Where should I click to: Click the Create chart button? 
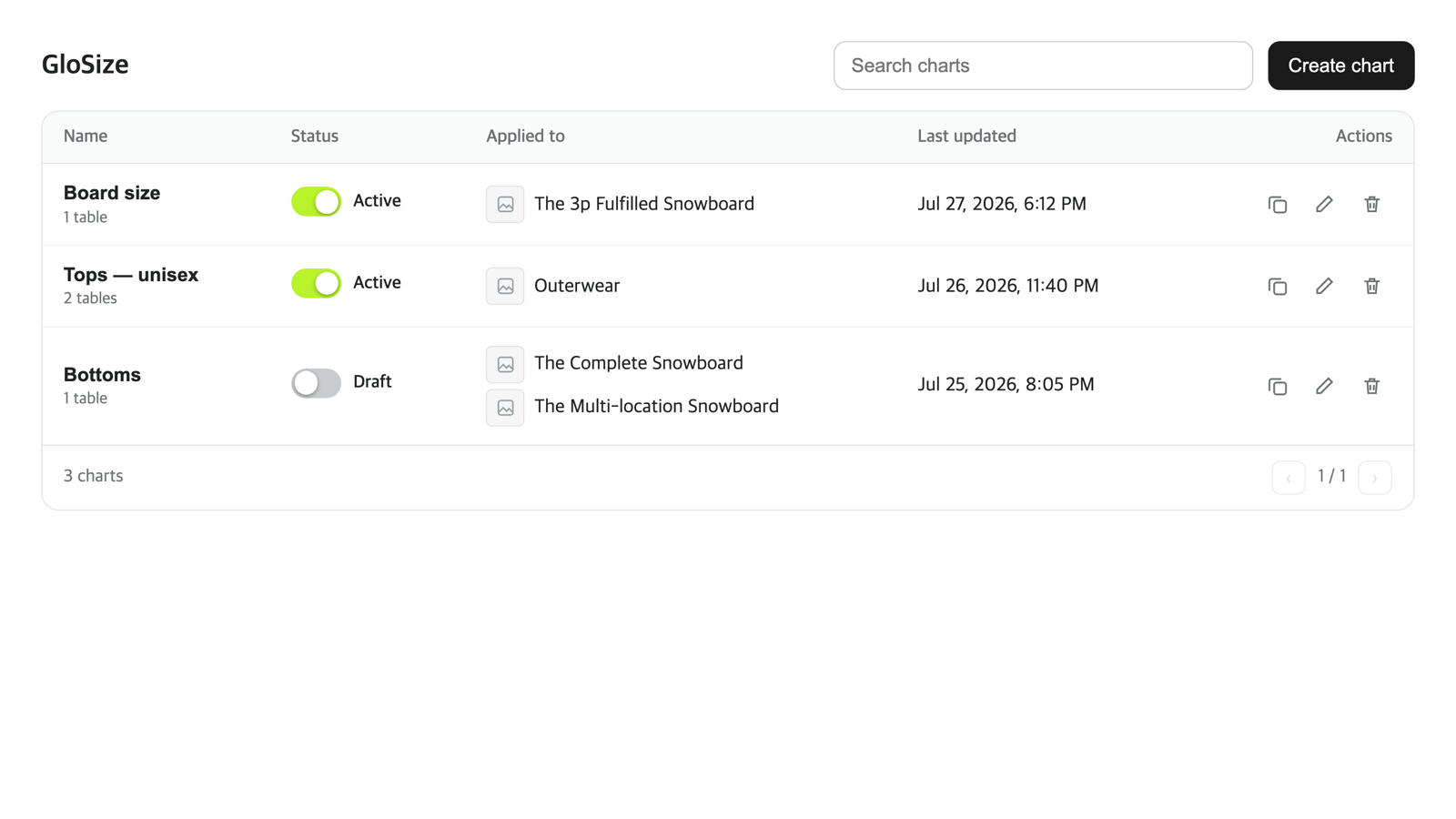[x=1341, y=66]
